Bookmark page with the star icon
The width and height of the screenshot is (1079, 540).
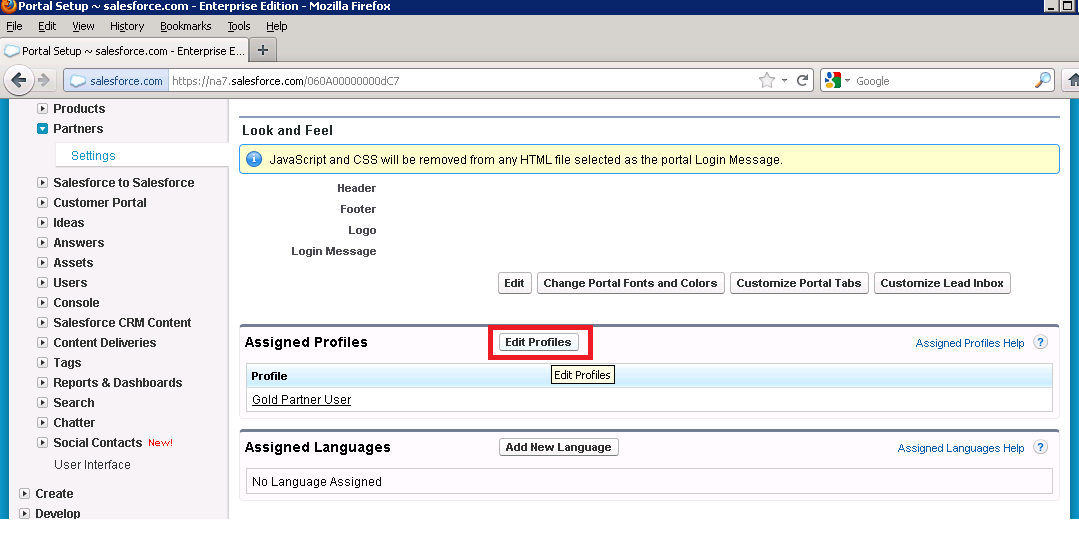click(767, 81)
